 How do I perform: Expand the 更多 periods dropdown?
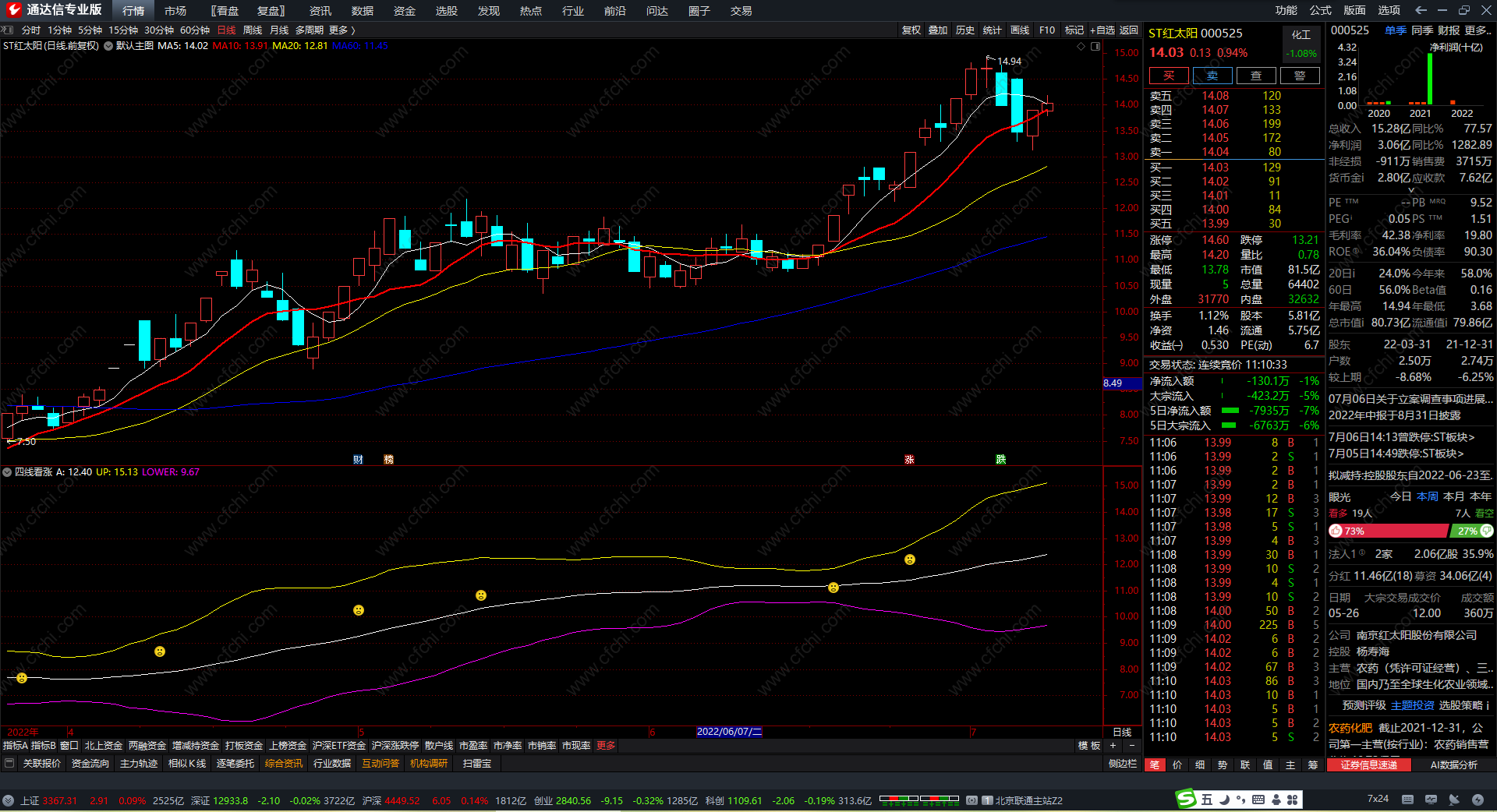[x=342, y=30]
